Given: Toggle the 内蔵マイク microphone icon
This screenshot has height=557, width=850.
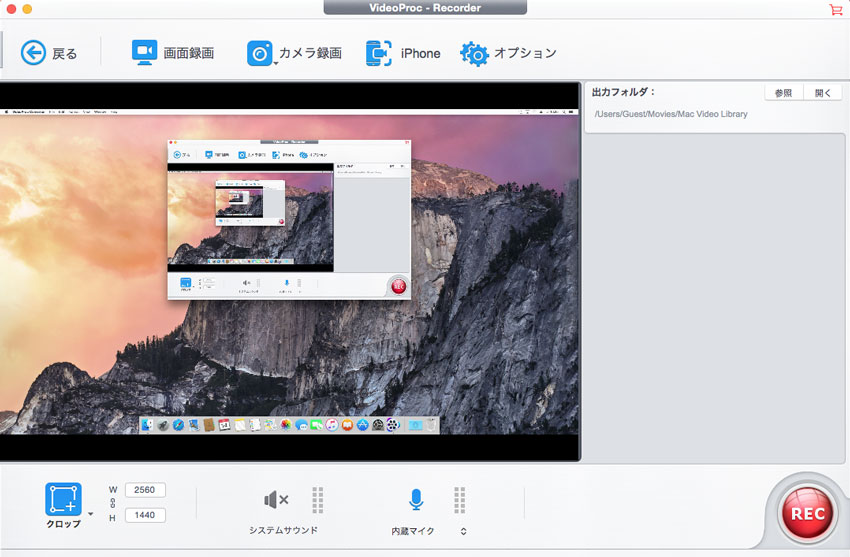Looking at the screenshot, I should point(416,500).
